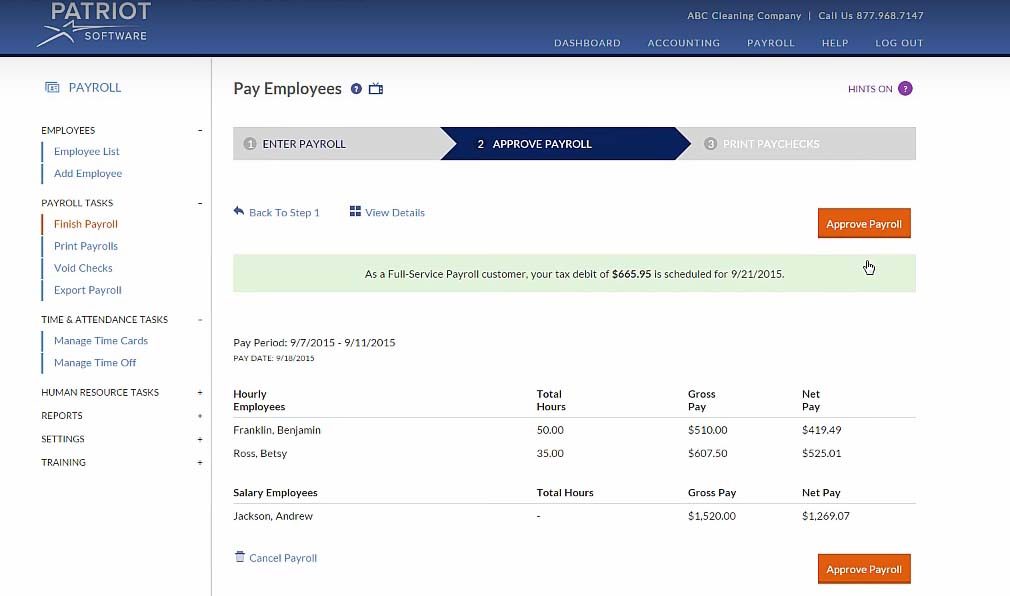Select Manage Time Cards
1010x596 pixels.
click(100, 340)
